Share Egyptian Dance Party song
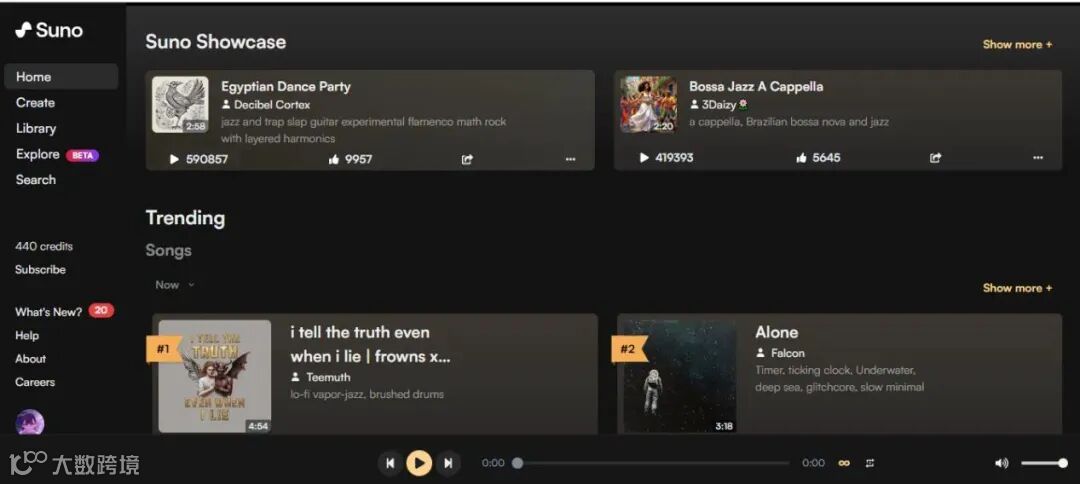This screenshot has height=484, width=1080. pyautogui.click(x=467, y=160)
